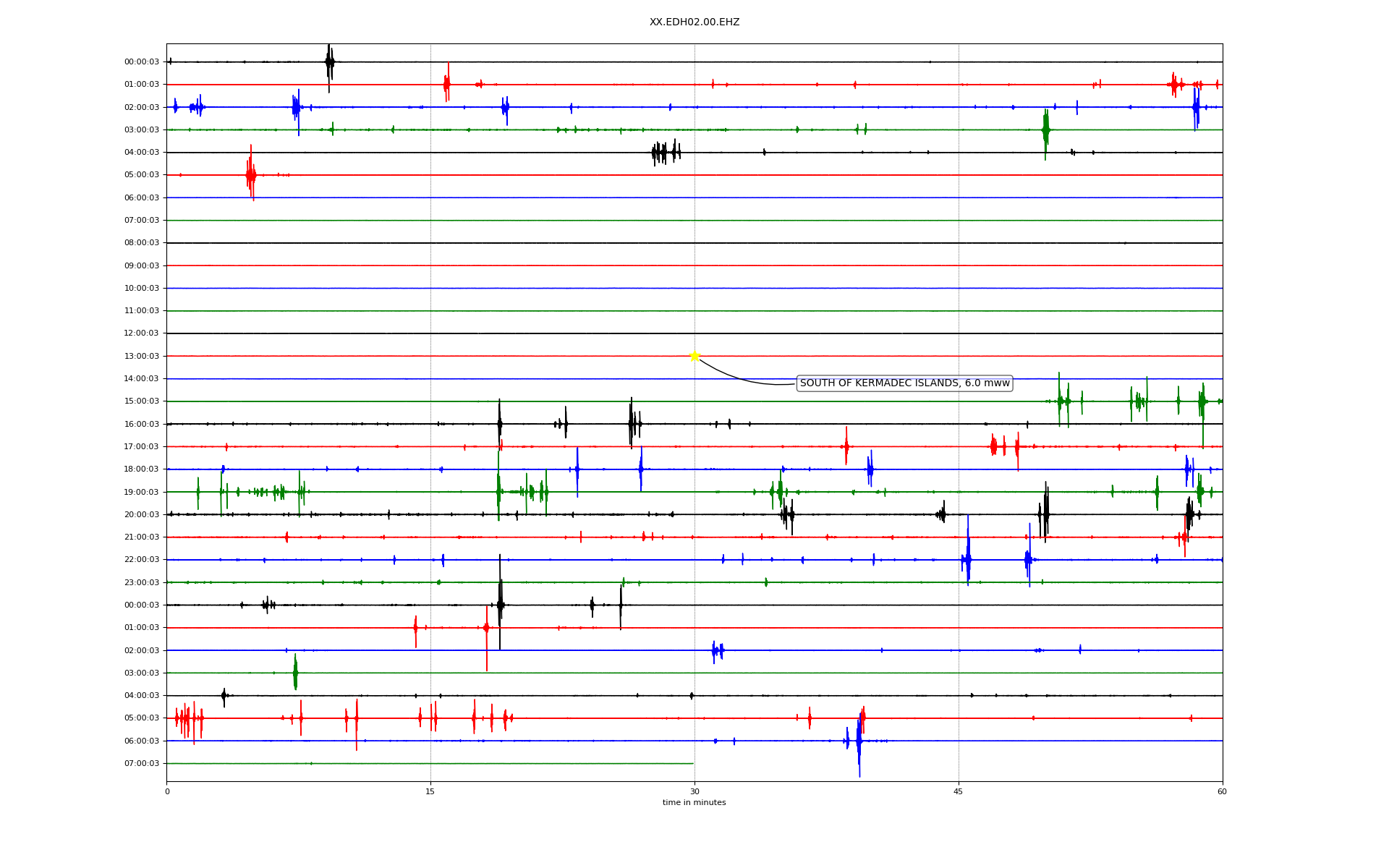Click the x-axis tick label 45

[959, 791]
